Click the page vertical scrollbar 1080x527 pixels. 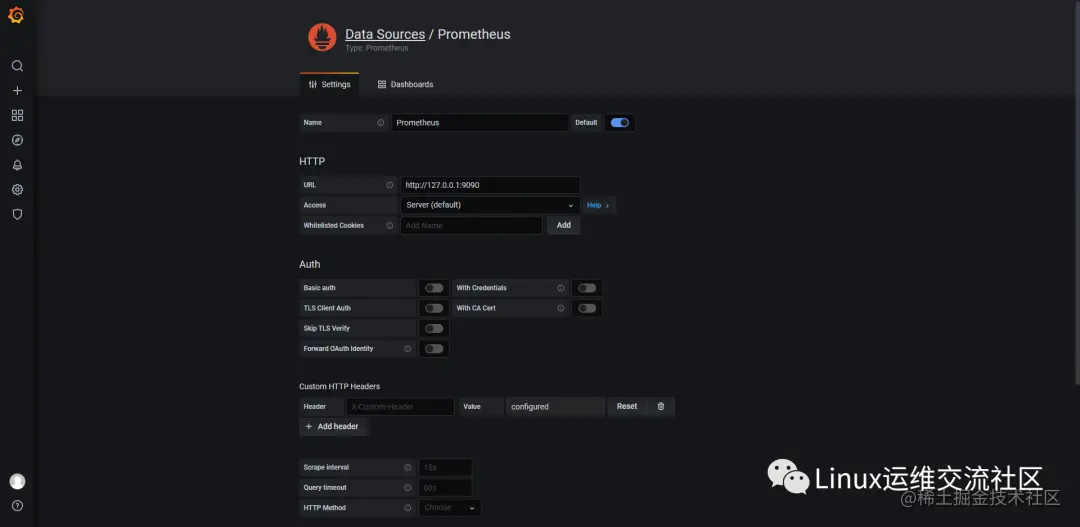click(1077, 193)
